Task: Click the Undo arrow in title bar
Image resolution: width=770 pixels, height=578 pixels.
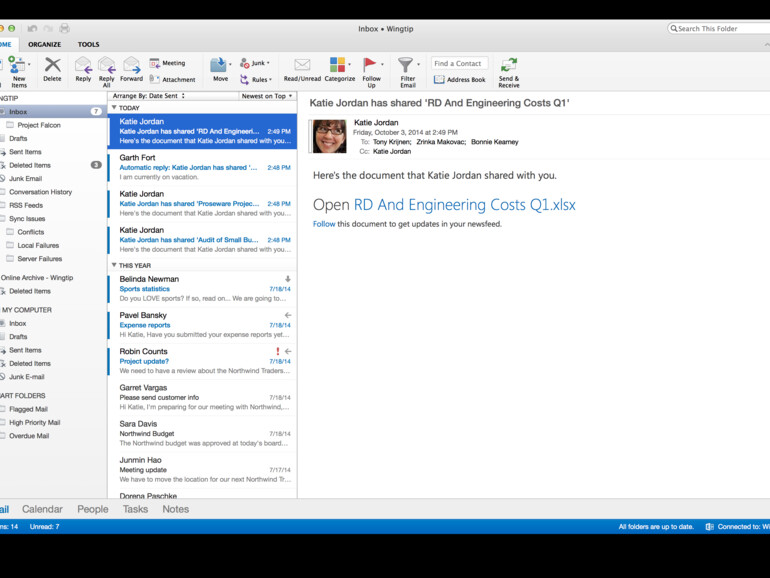Action: click(32, 28)
